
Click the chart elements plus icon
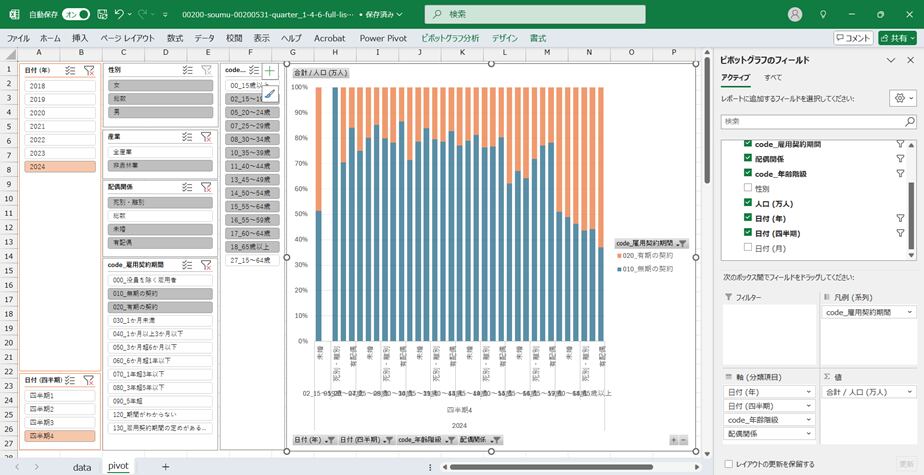click(x=270, y=72)
